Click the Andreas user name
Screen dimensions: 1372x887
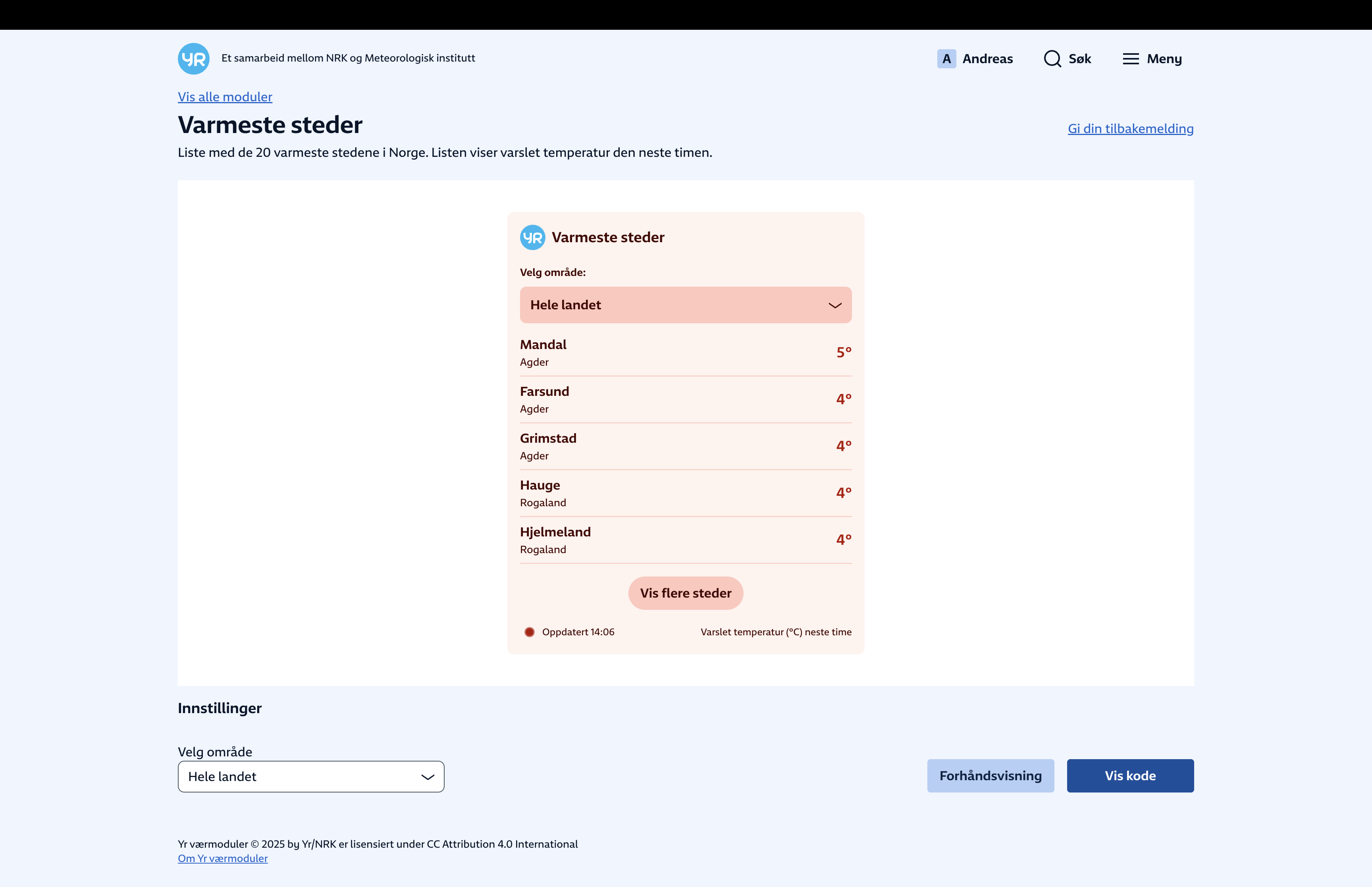pyautogui.click(x=987, y=59)
